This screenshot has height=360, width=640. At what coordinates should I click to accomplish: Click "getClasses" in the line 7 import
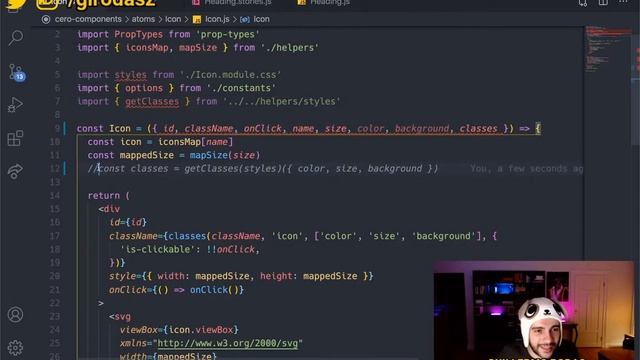point(152,102)
